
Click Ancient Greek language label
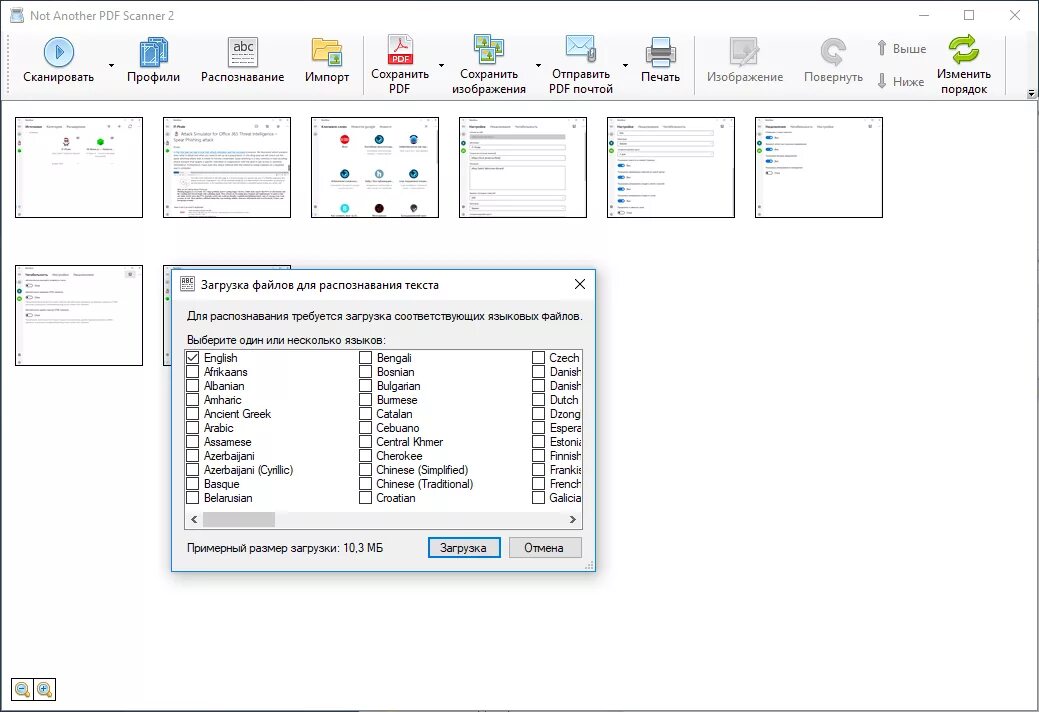click(x=237, y=414)
